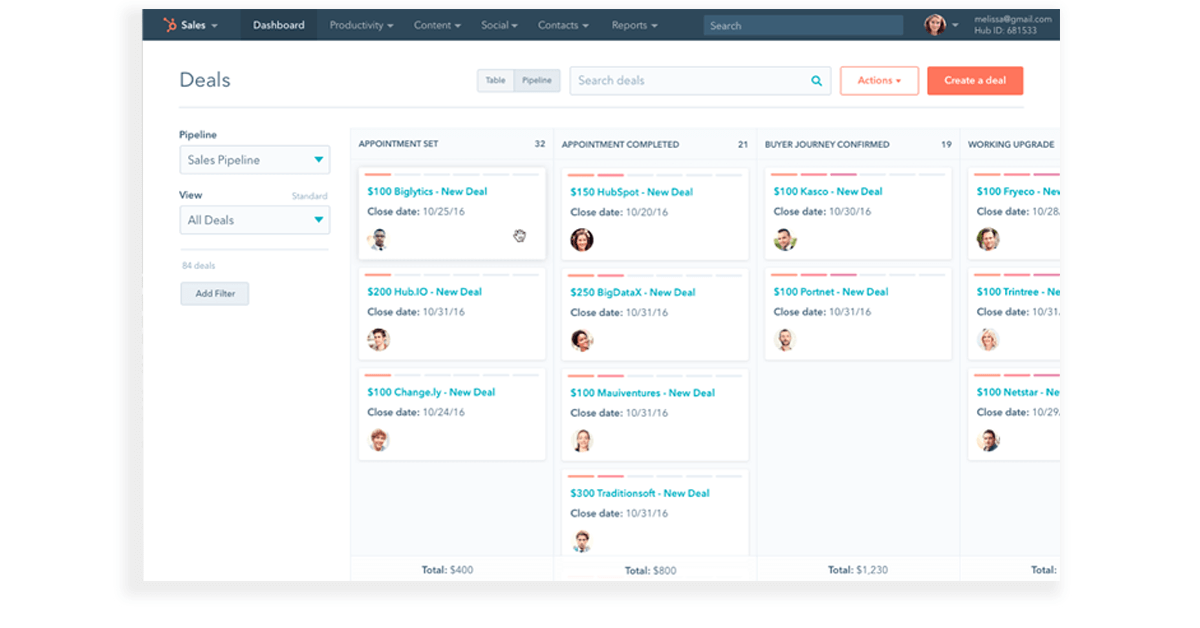Click the owner avatar on $100 Fryeco card
The image size is (1200, 628).
pos(989,239)
